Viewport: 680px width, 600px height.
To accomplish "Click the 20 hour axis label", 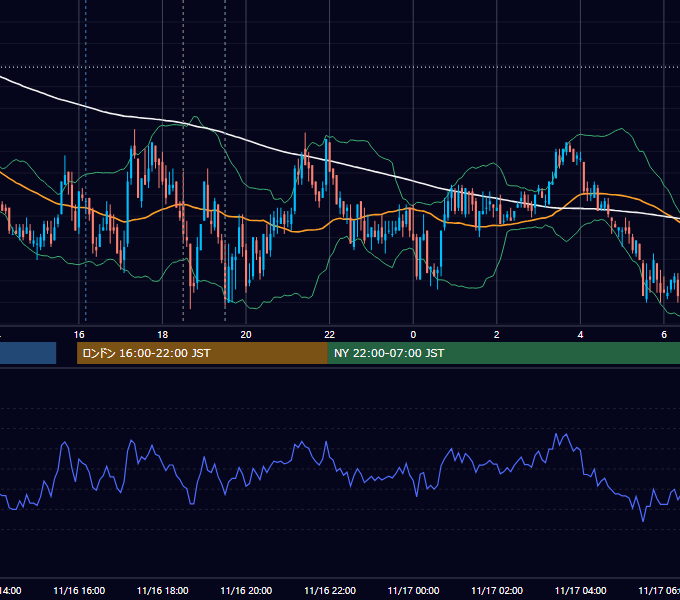I will pos(246,335).
